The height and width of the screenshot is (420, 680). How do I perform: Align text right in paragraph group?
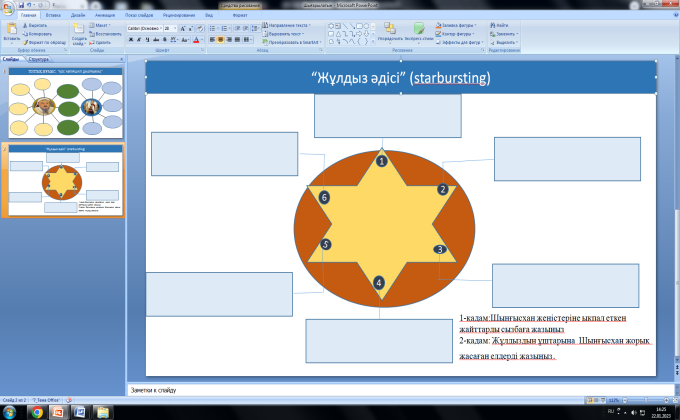point(229,40)
